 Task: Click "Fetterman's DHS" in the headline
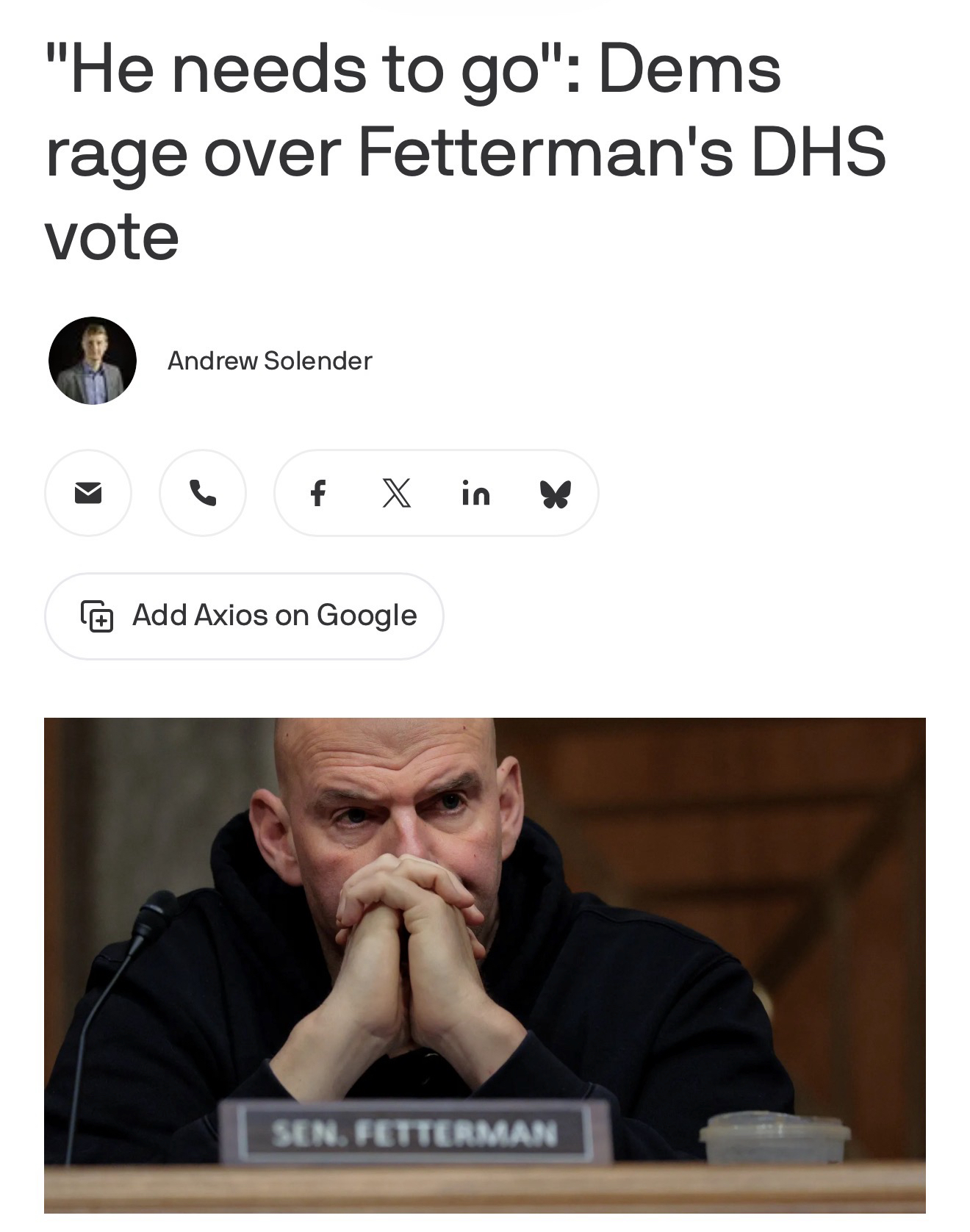click(x=622, y=152)
